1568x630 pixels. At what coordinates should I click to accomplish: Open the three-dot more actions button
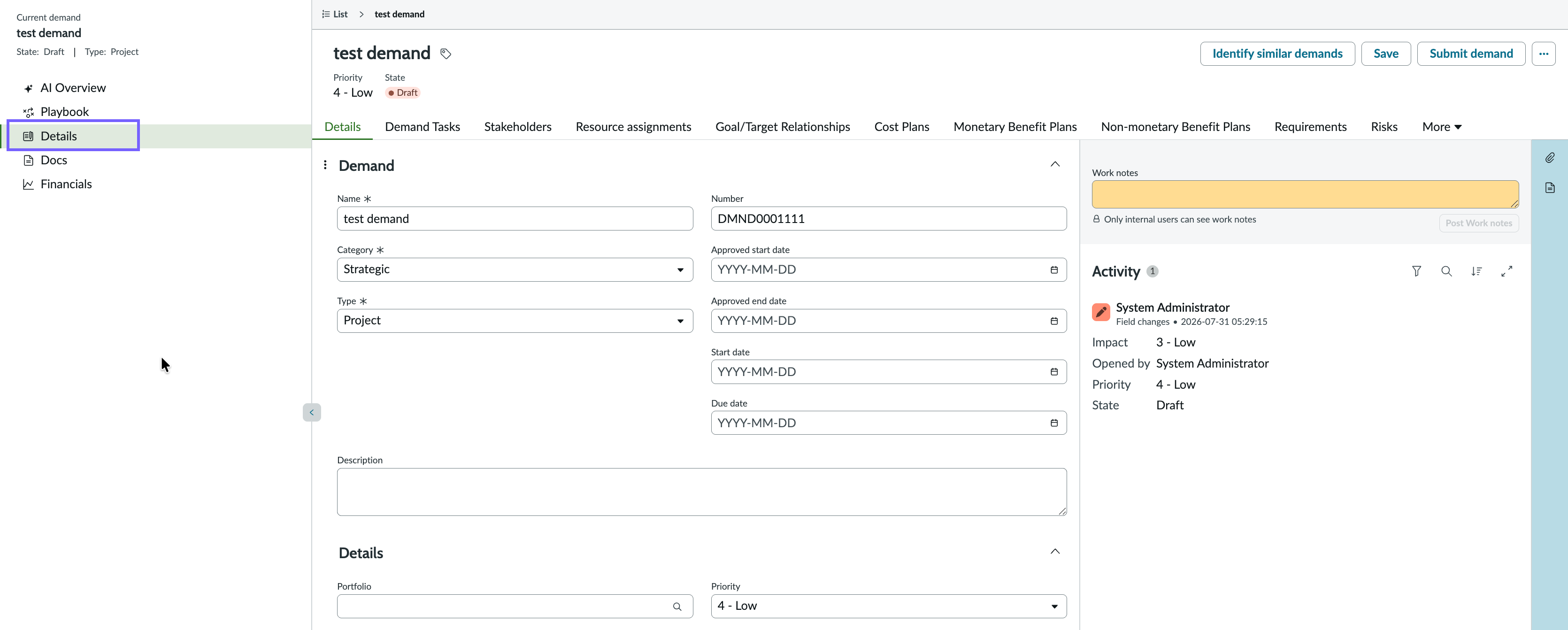click(x=1543, y=54)
